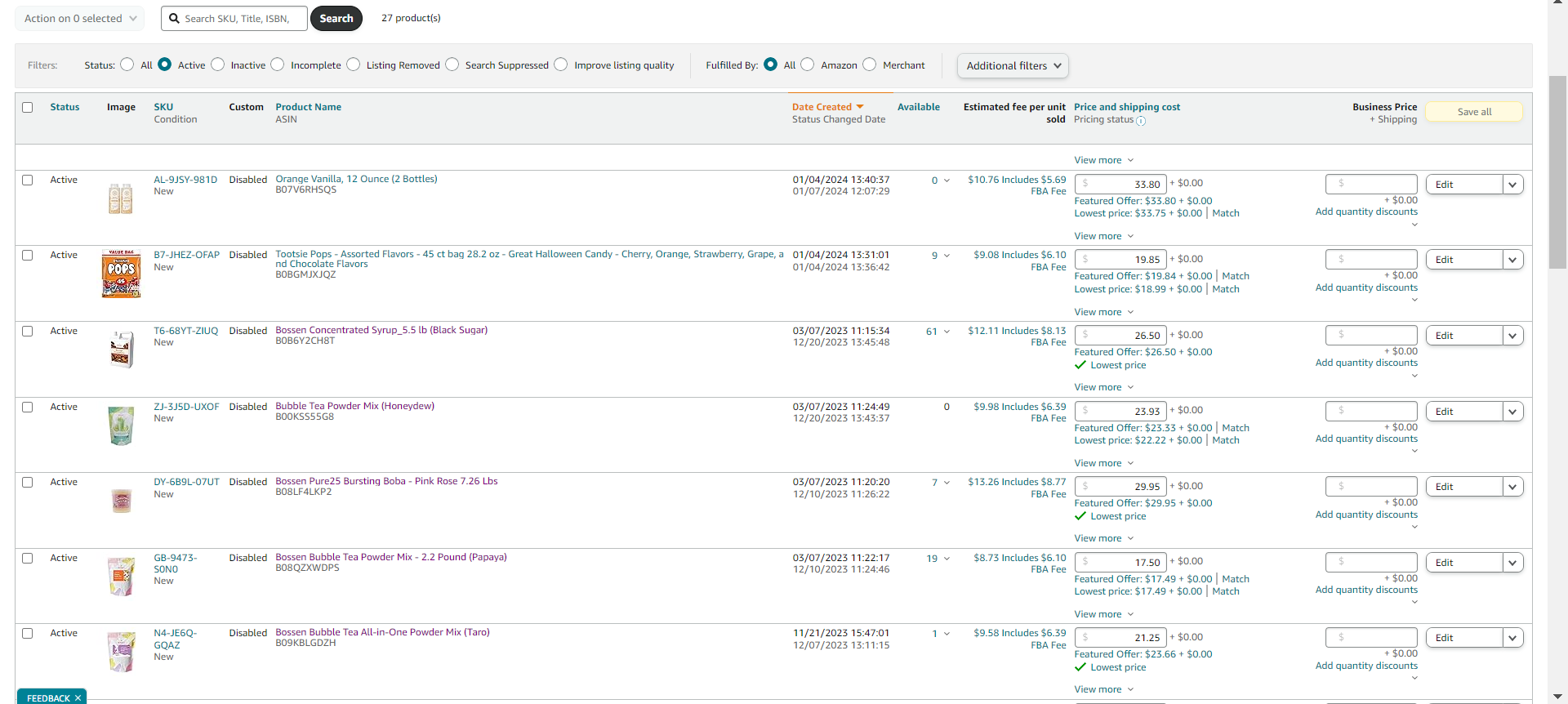Sort by the Status column header
This screenshot has width=1568, height=704.
pos(65,107)
